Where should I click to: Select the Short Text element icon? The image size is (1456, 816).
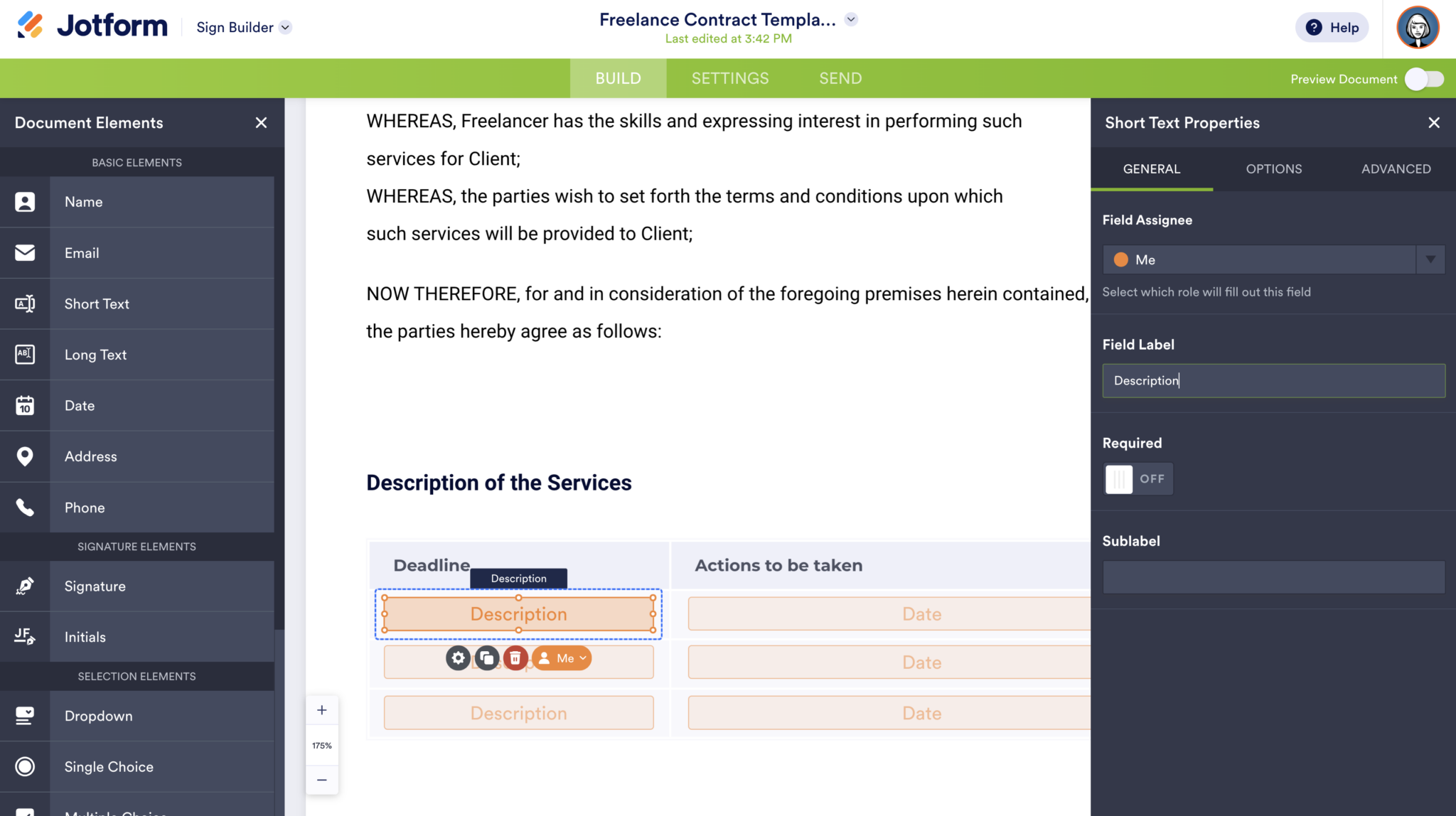click(x=26, y=304)
